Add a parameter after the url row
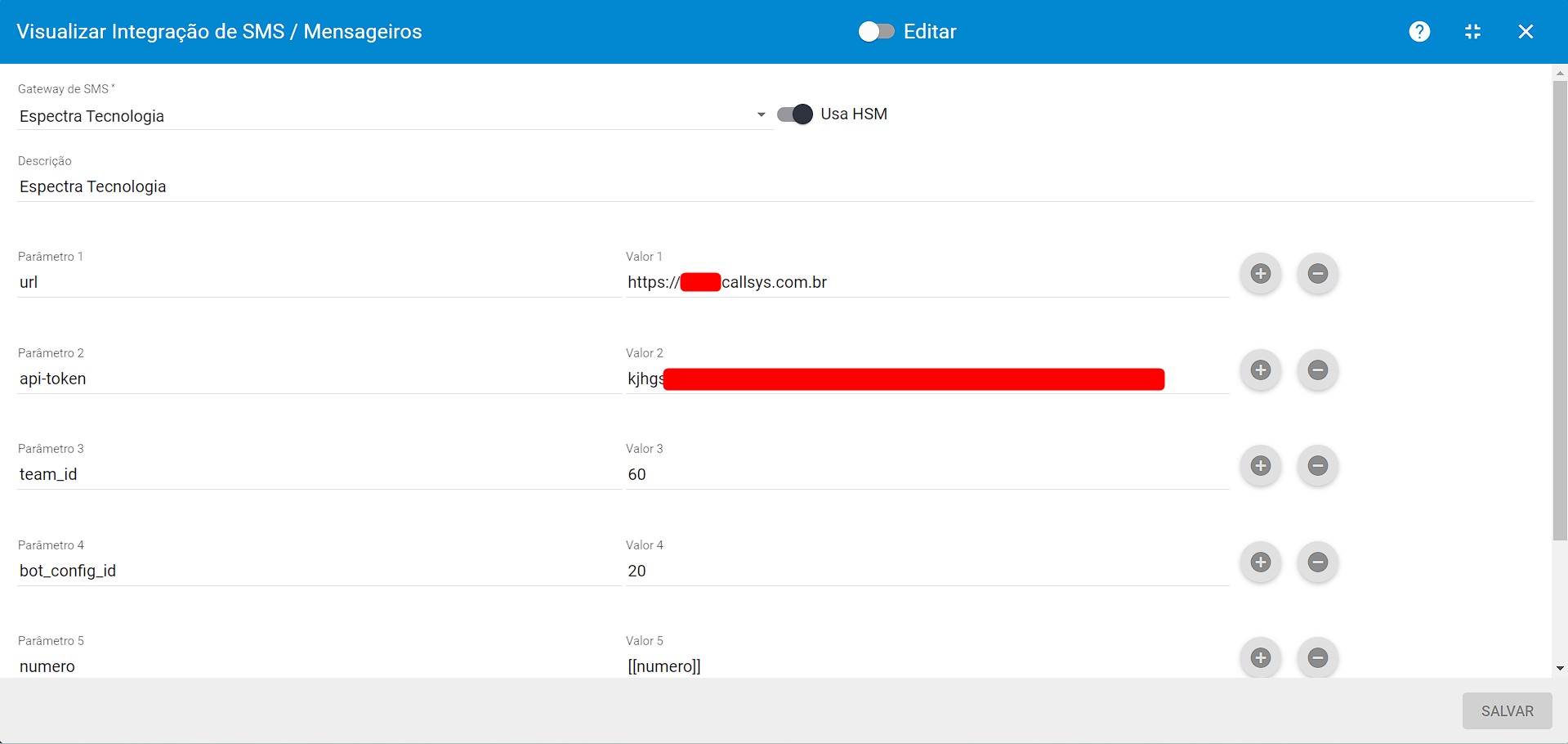Viewport: 1568px width, 744px height. coord(1261,274)
